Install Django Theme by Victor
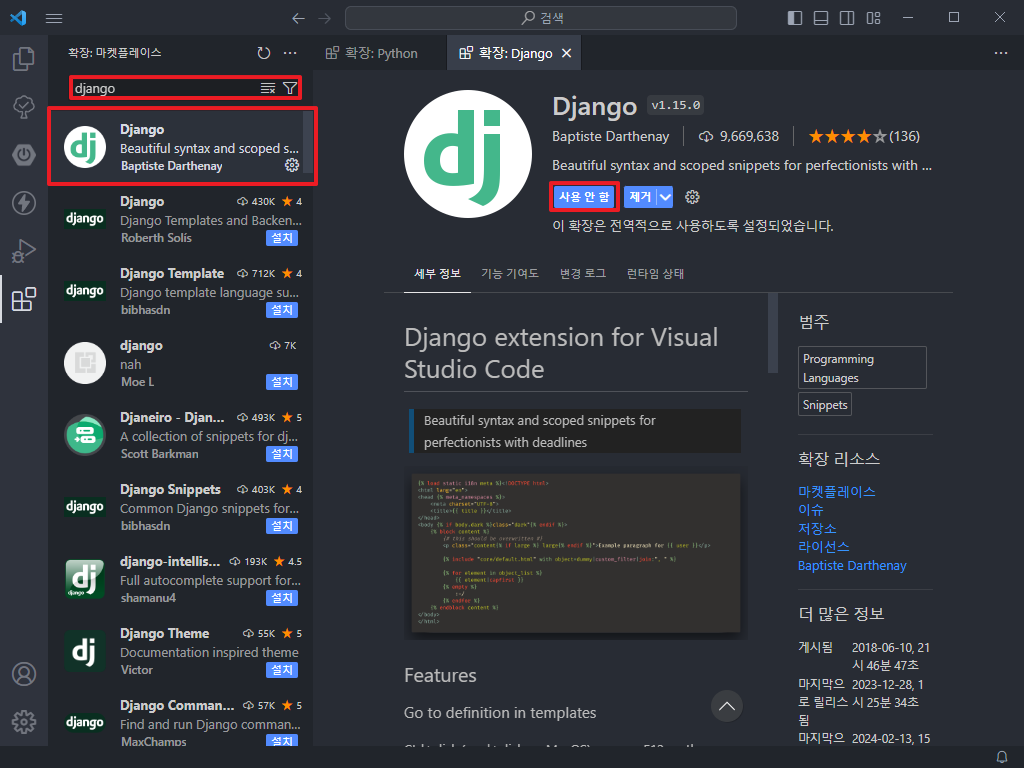This screenshot has height=768, width=1024. point(282,670)
